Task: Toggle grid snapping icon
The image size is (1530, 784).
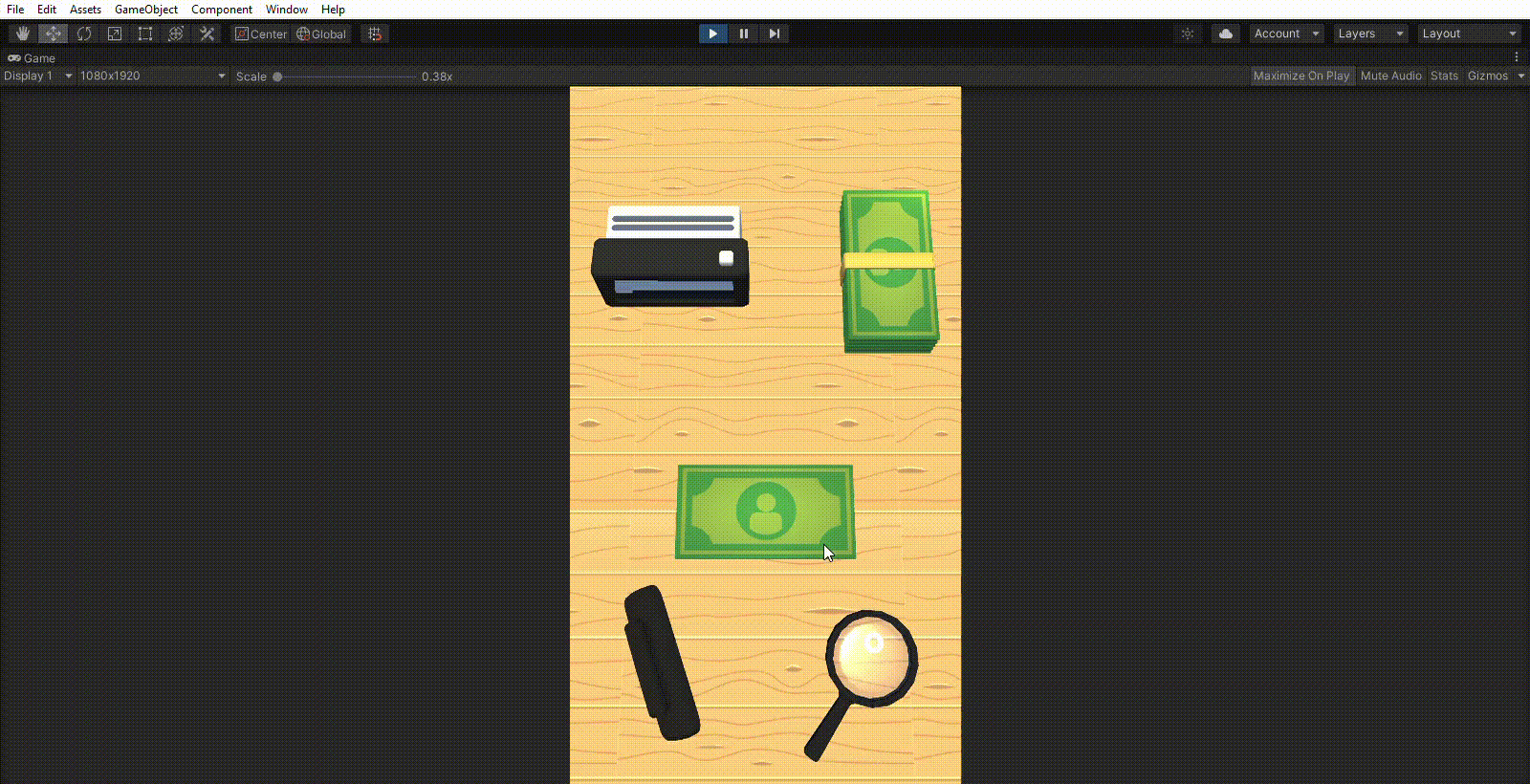Action: click(x=375, y=33)
